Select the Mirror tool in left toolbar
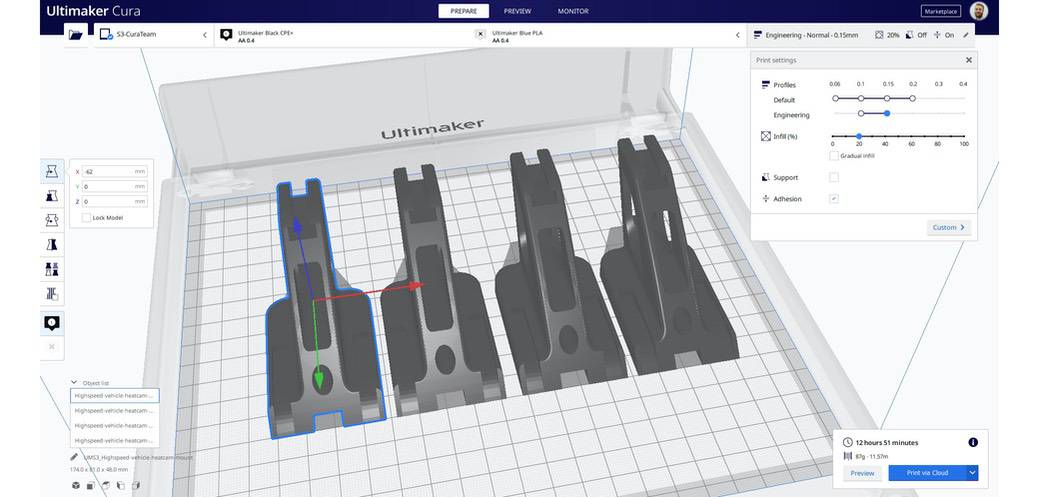The height and width of the screenshot is (497, 1040). [52, 244]
